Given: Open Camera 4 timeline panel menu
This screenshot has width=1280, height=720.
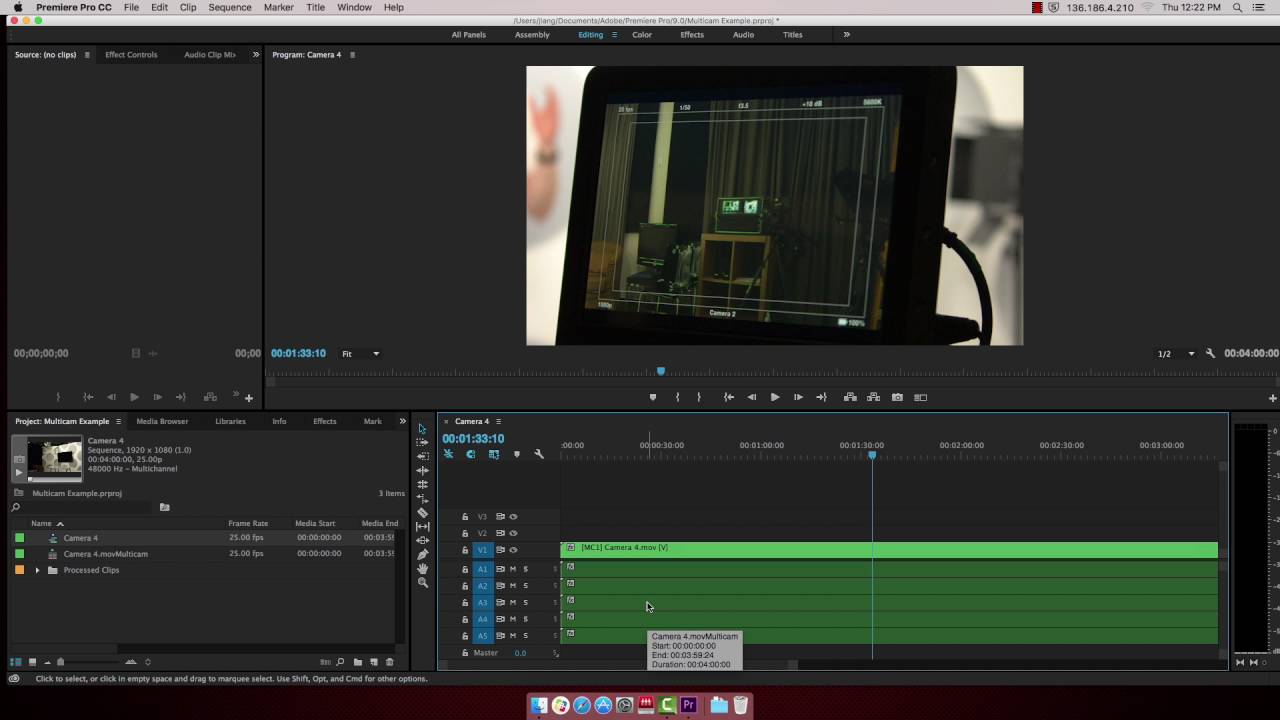Looking at the screenshot, I should tap(498, 421).
